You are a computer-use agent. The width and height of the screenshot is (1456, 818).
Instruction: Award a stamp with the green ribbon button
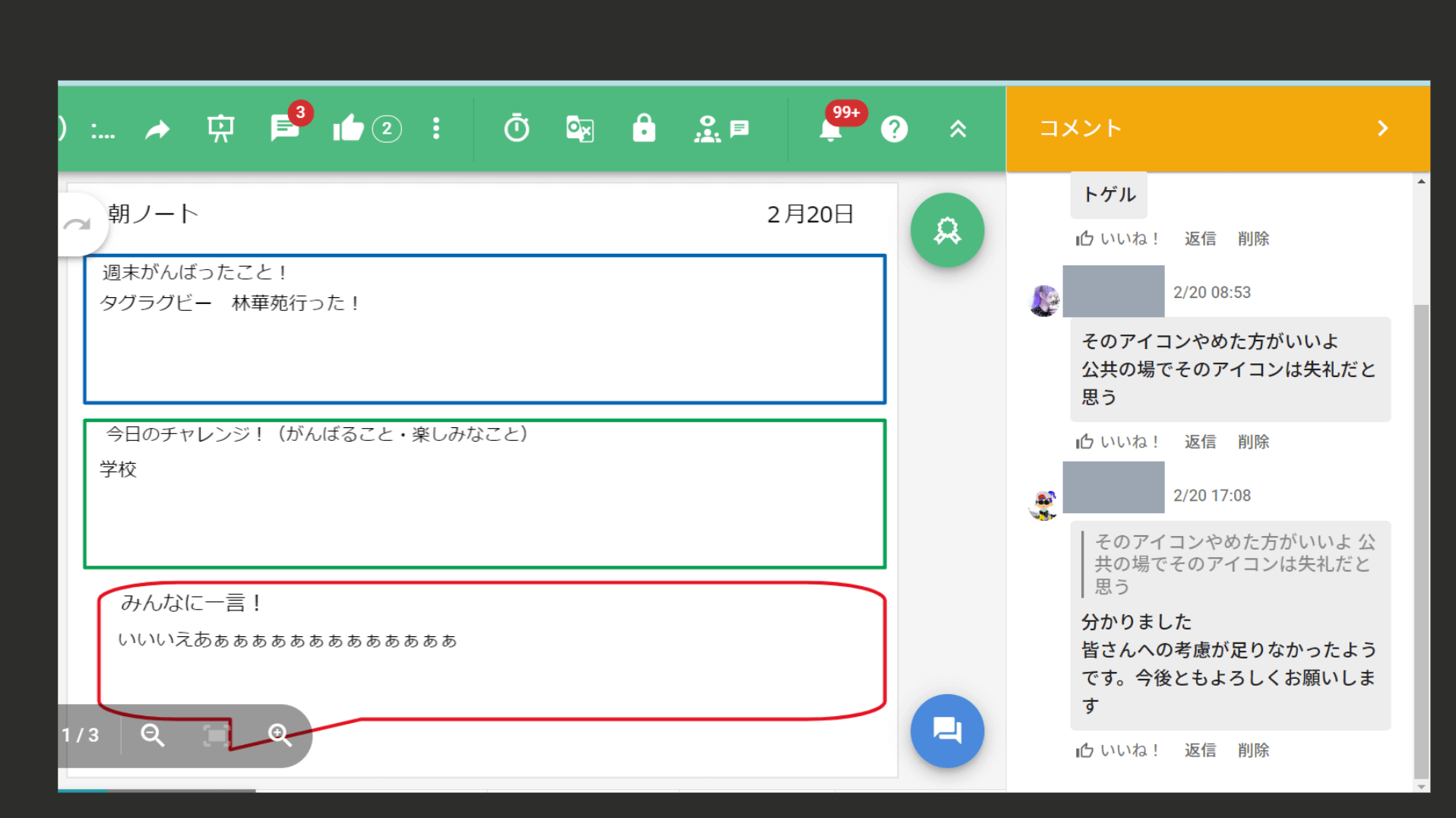click(948, 230)
